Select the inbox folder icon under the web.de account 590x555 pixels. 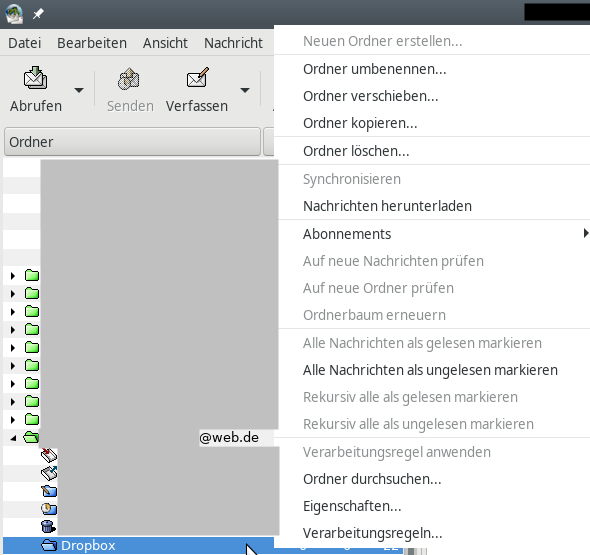(49, 455)
